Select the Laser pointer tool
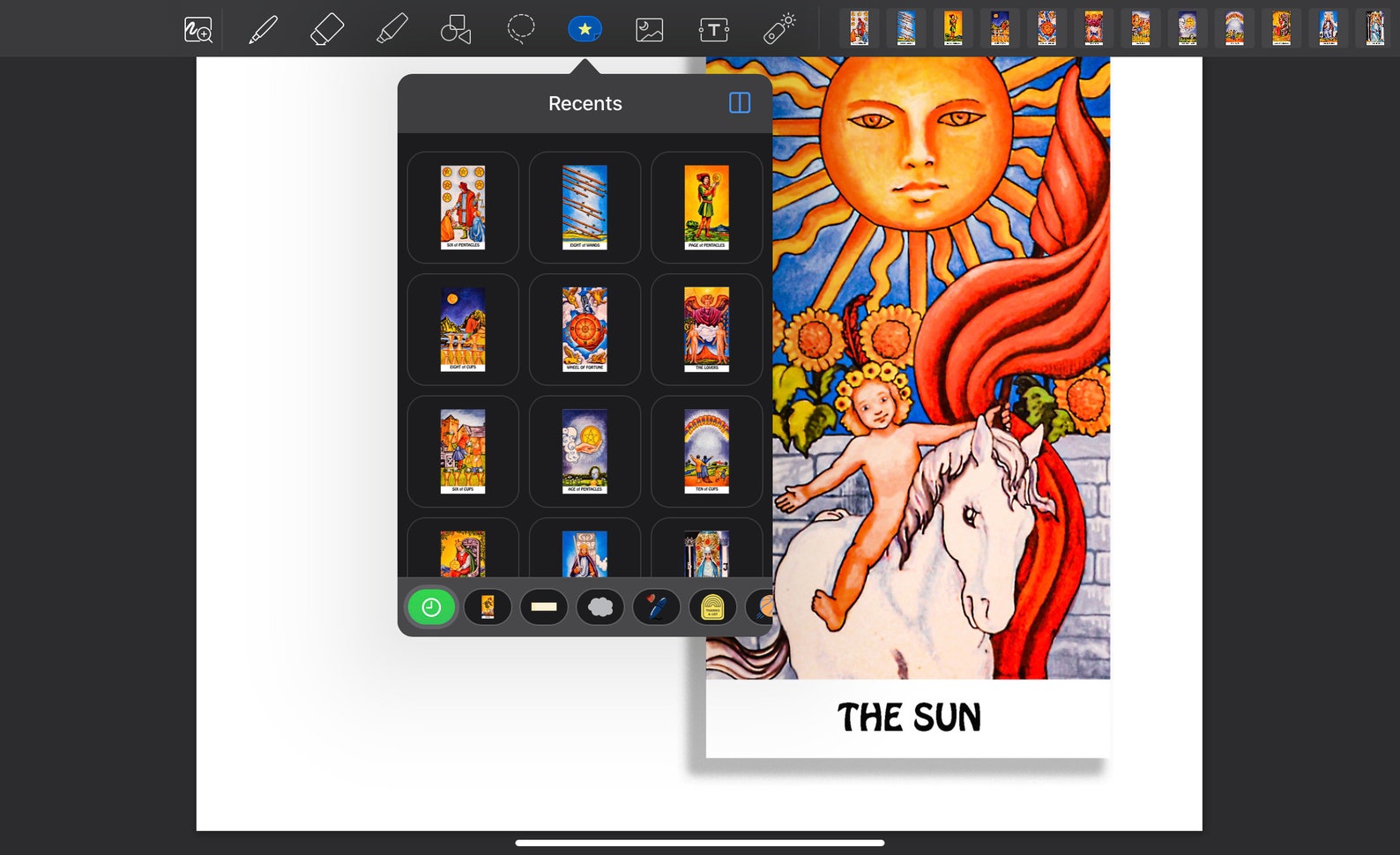 click(778, 28)
